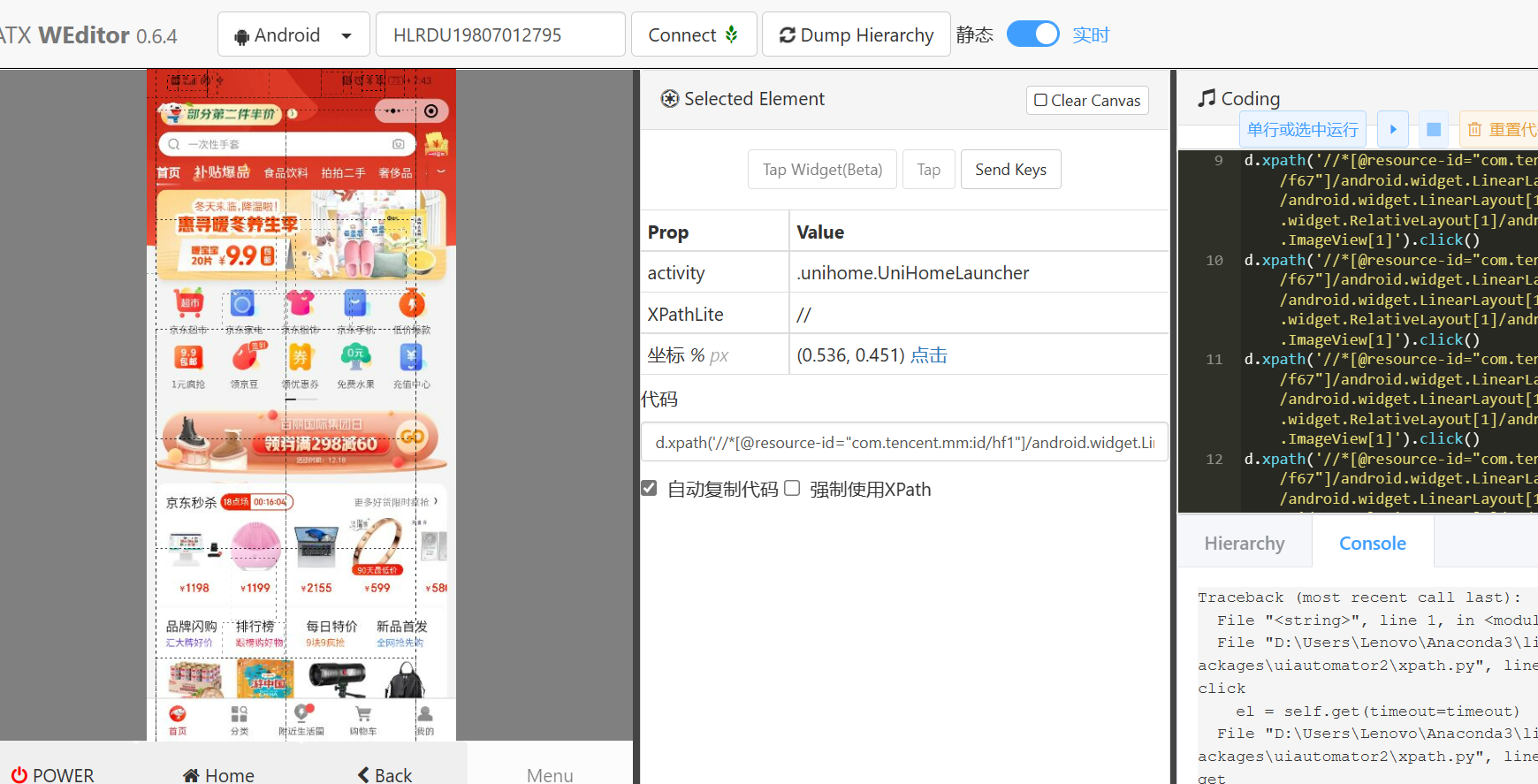The image size is (1538, 784).
Task: Tap the 每日特价 section title
Action: pos(331,626)
